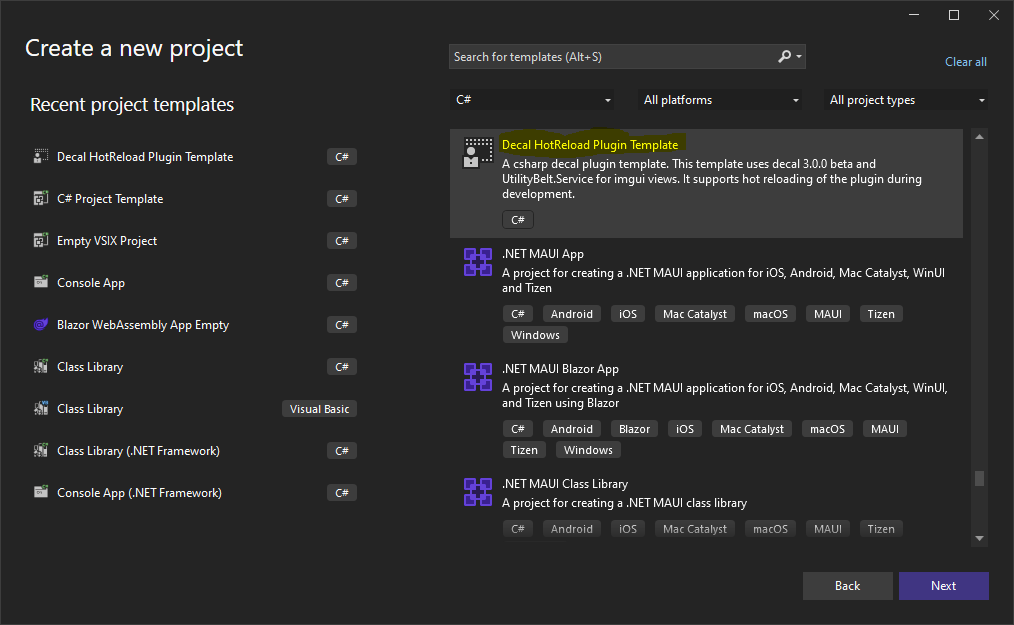This screenshot has height=625, width=1014.
Task: Click the Windows tag on .NET MAUI App
Action: tap(535, 335)
